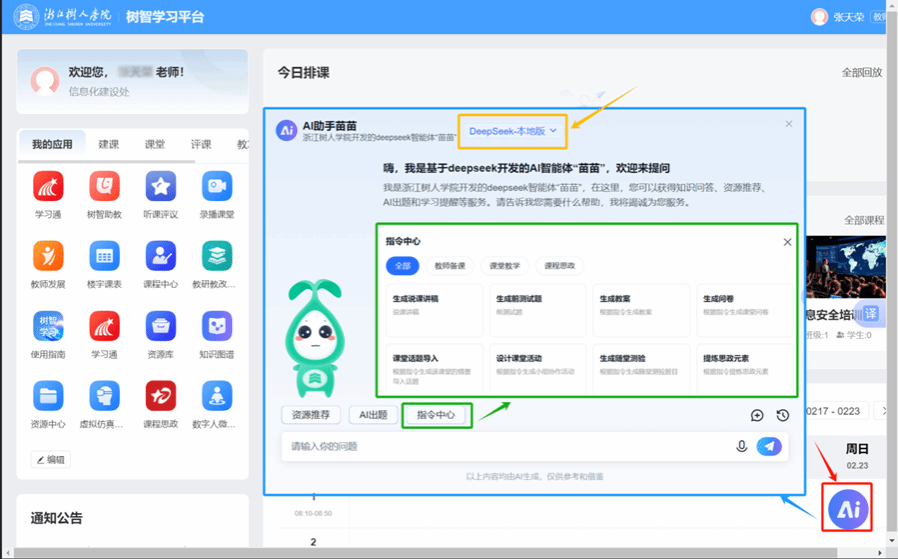Click the 编辑 button under apps
The width and height of the screenshot is (898, 559).
pos(50,460)
